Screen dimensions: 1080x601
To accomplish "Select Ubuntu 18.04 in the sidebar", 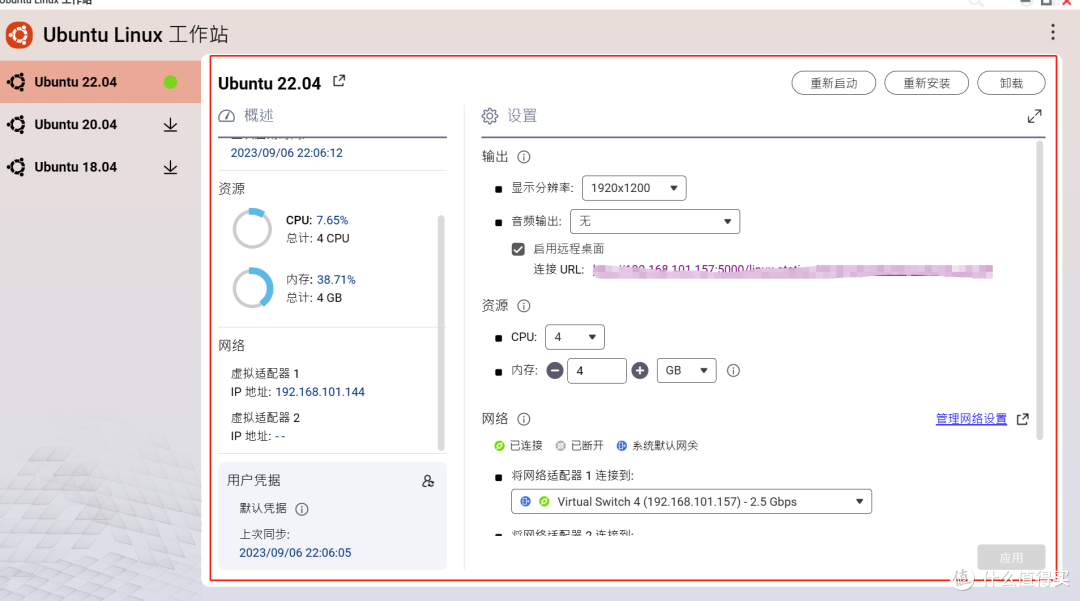I will 101,167.
